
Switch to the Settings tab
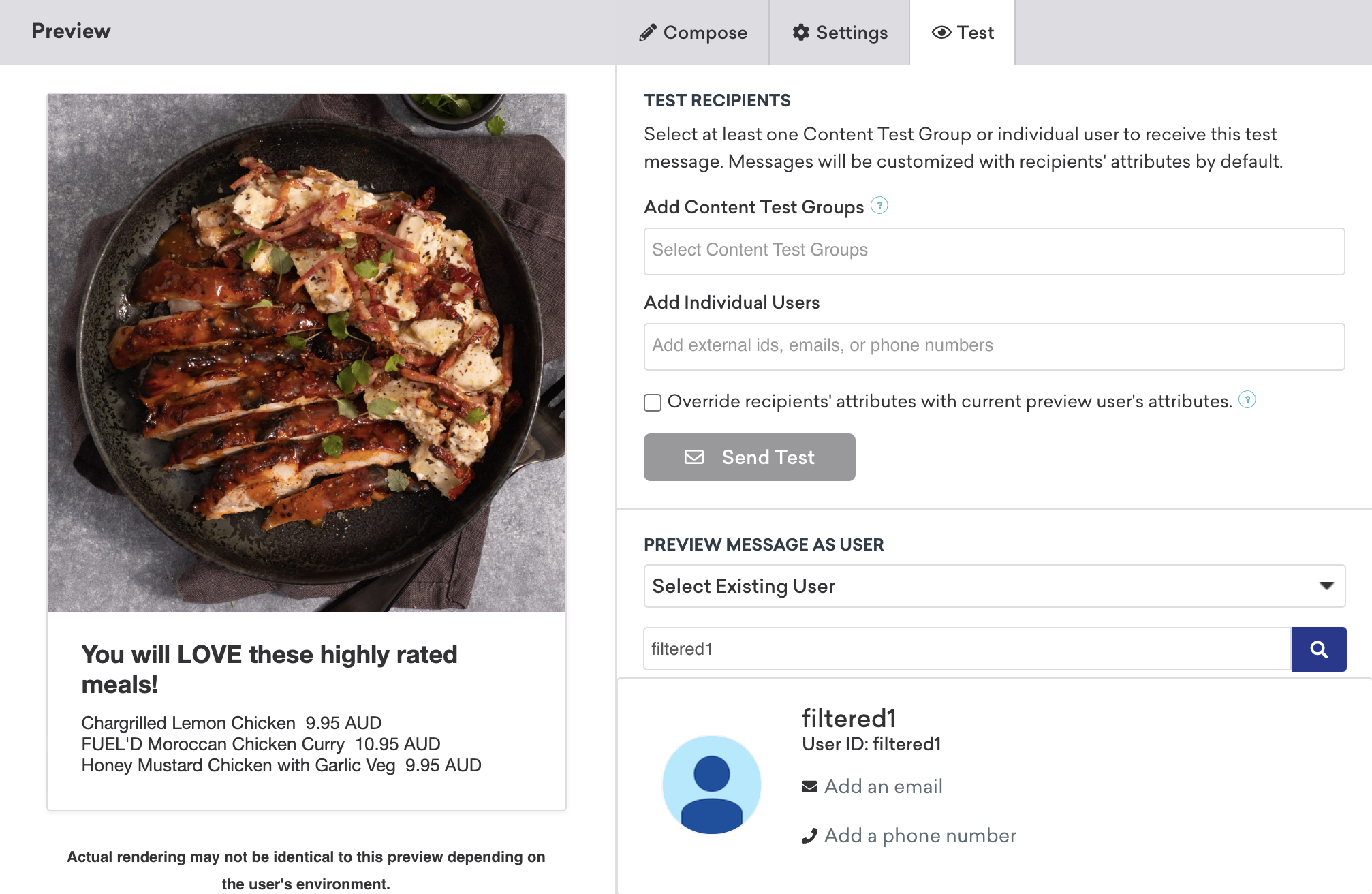840,32
